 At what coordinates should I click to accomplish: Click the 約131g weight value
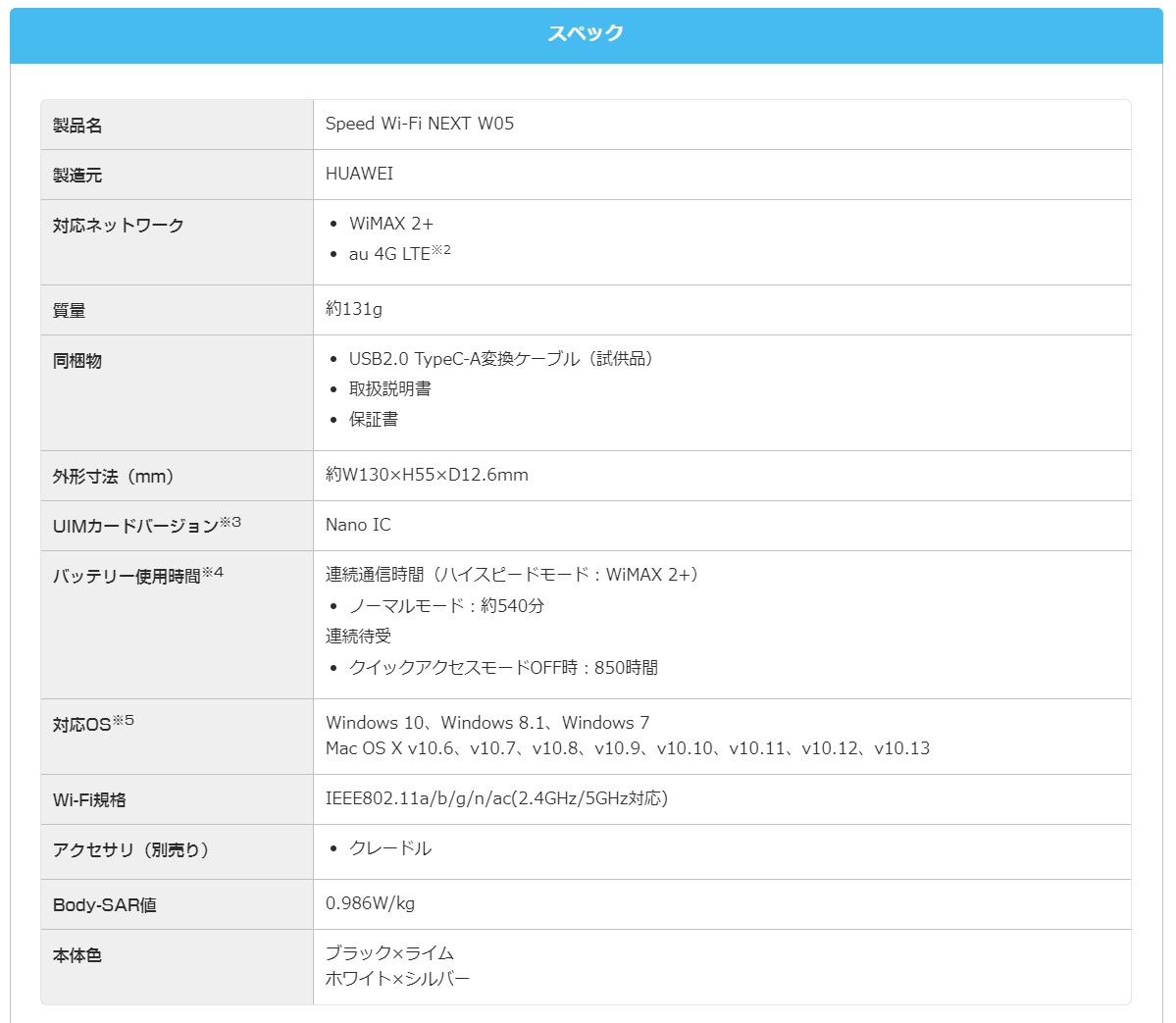pyautogui.click(x=354, y=309)
